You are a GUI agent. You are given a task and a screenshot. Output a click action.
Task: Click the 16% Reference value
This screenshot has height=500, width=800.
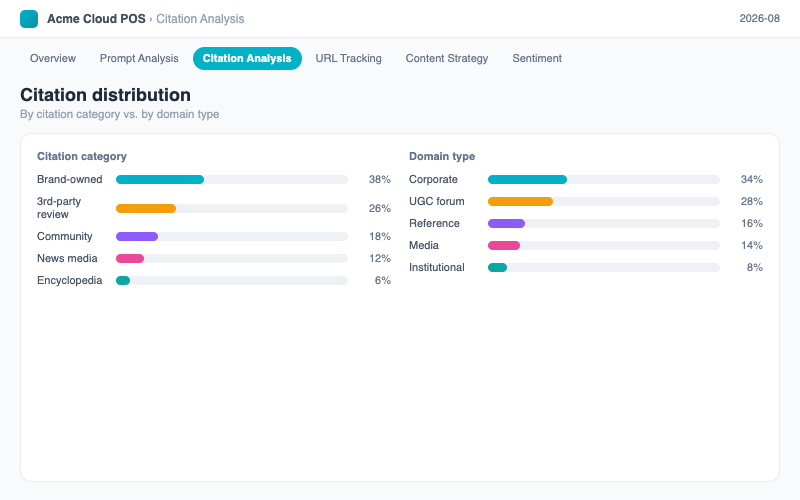click(752, 223)
